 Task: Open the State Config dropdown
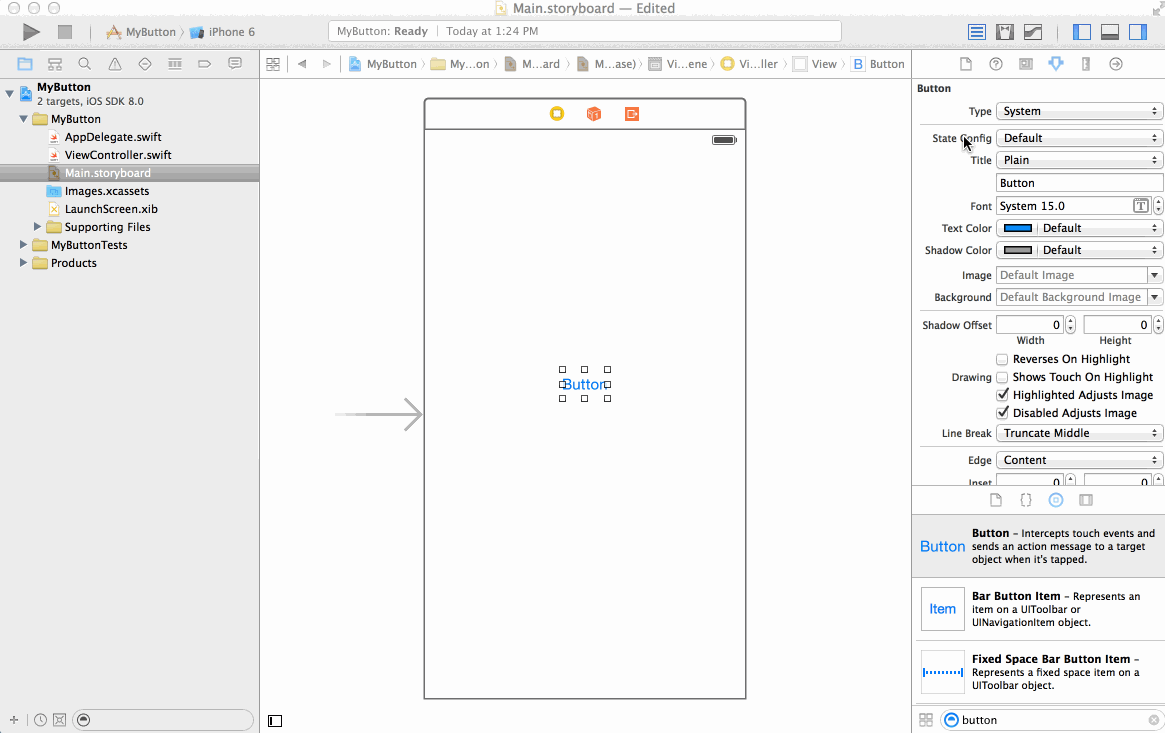[x=1080, y=138]
